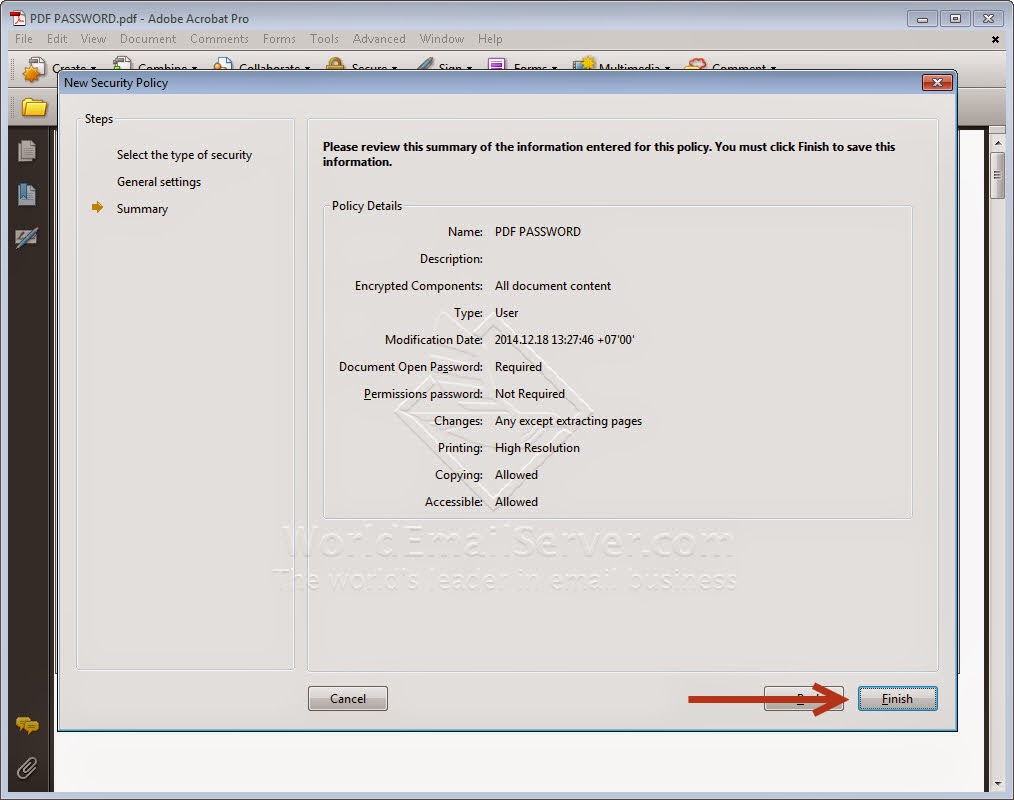The width and height of the screenshot is (1014, 800).
Task: Click the PDF PASSWORD policy name value
Action: pyautogui.click(x=538, y=232)
